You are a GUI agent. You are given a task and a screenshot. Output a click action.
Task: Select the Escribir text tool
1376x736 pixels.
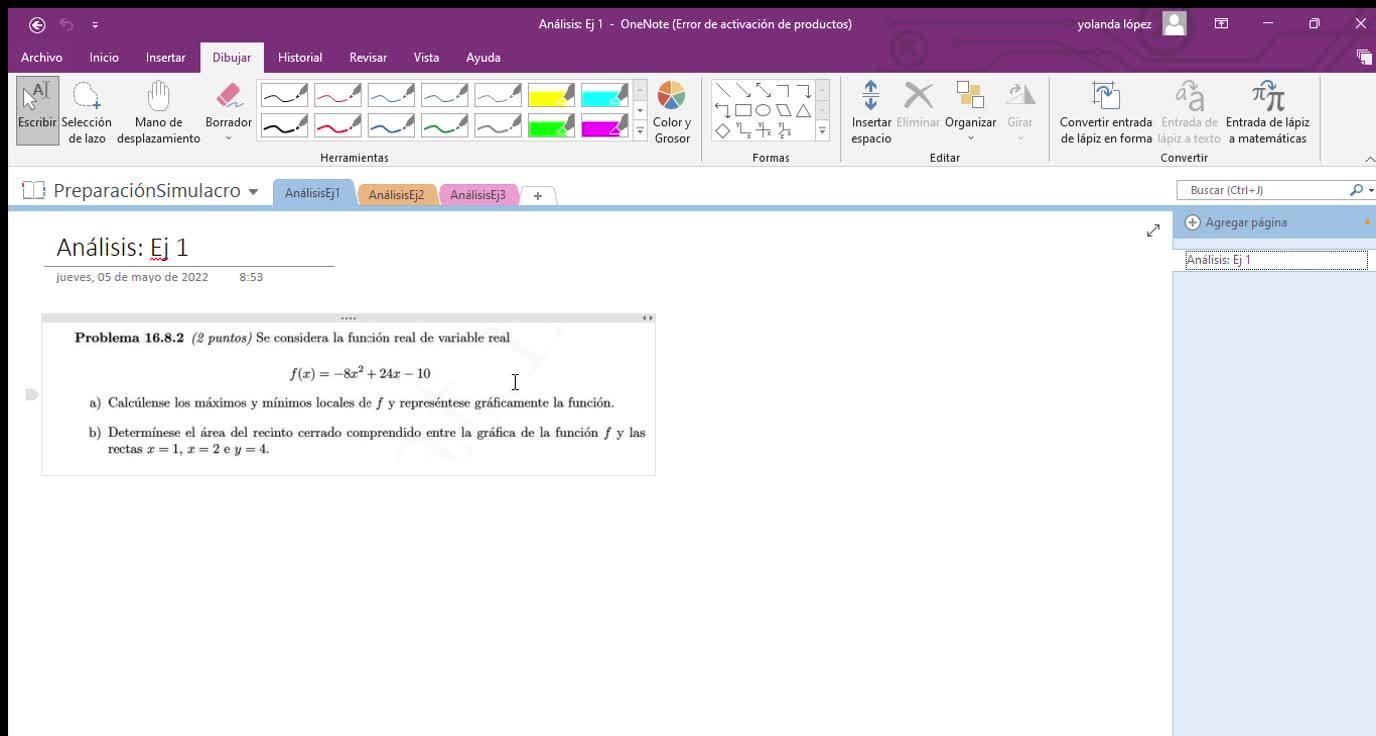[37, 110]
